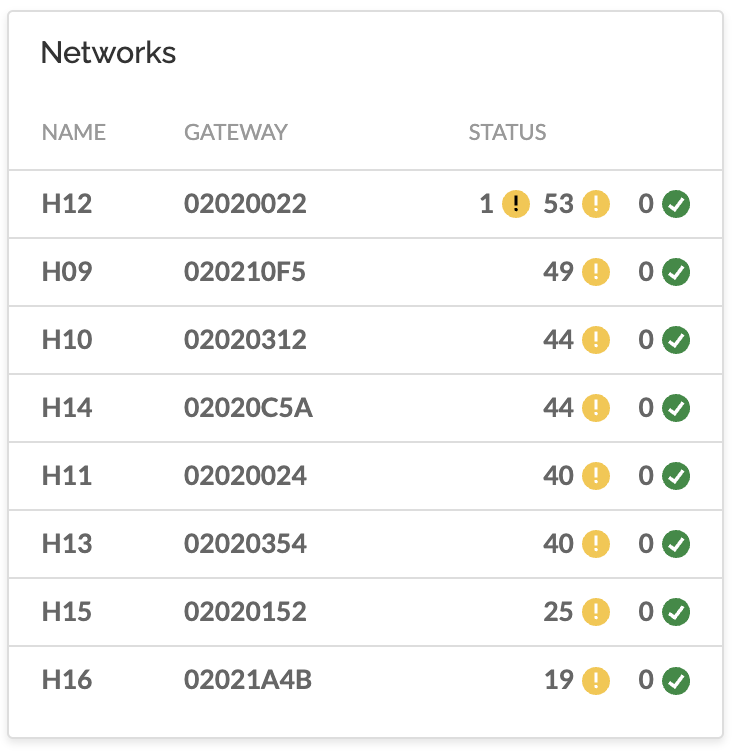The width and height of the screenshot is (738, 754).
Task: Sort by the GATEWAY column header
Action: (x=236, y=132)
